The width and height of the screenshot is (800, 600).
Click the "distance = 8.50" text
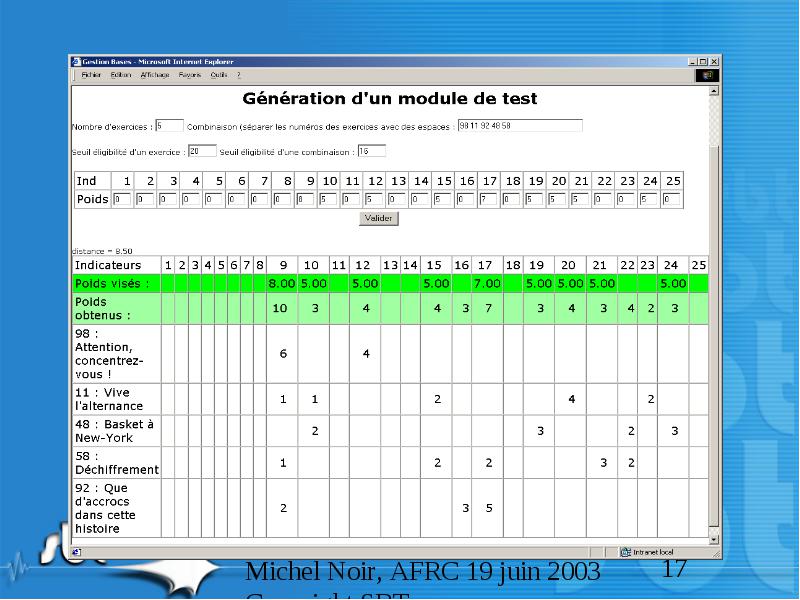[102, 251]
